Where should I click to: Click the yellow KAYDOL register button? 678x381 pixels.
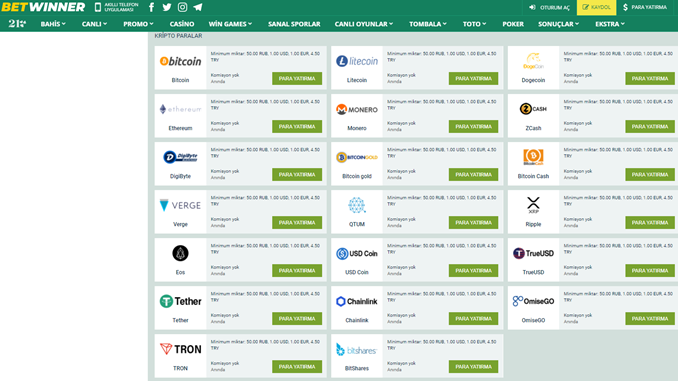[596, 7]
